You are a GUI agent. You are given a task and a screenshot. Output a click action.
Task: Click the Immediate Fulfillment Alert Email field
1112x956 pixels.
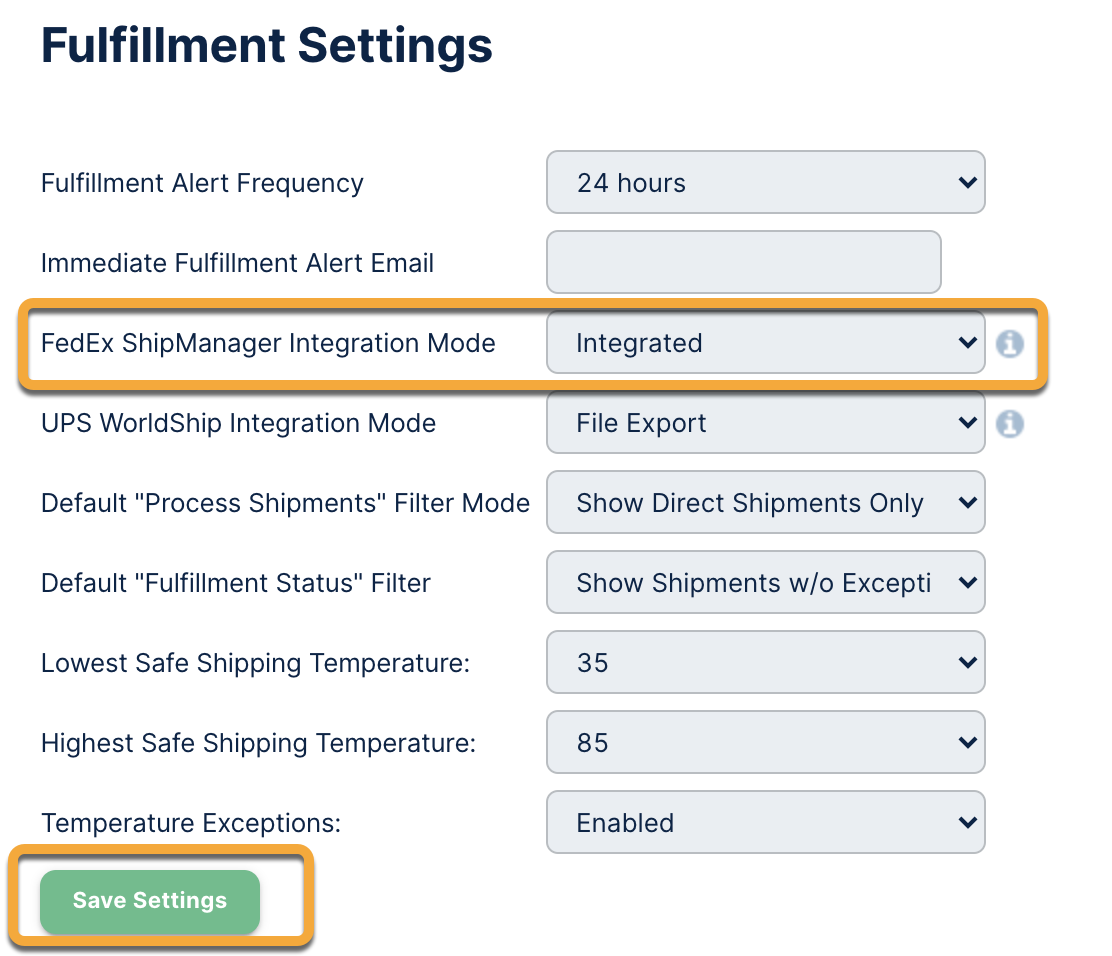[743, 263]
